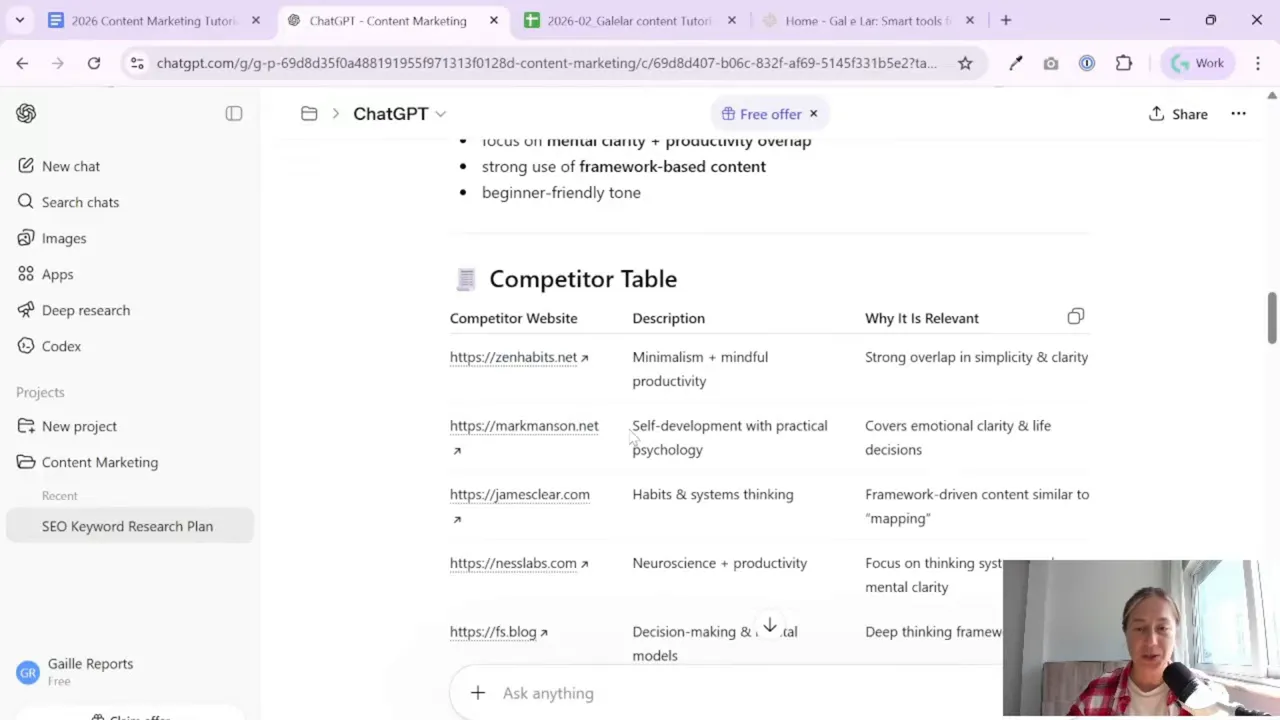Open https://jamesclear.com link
The height and width of the screenshot is (720, 1280).
pos(520,494)
